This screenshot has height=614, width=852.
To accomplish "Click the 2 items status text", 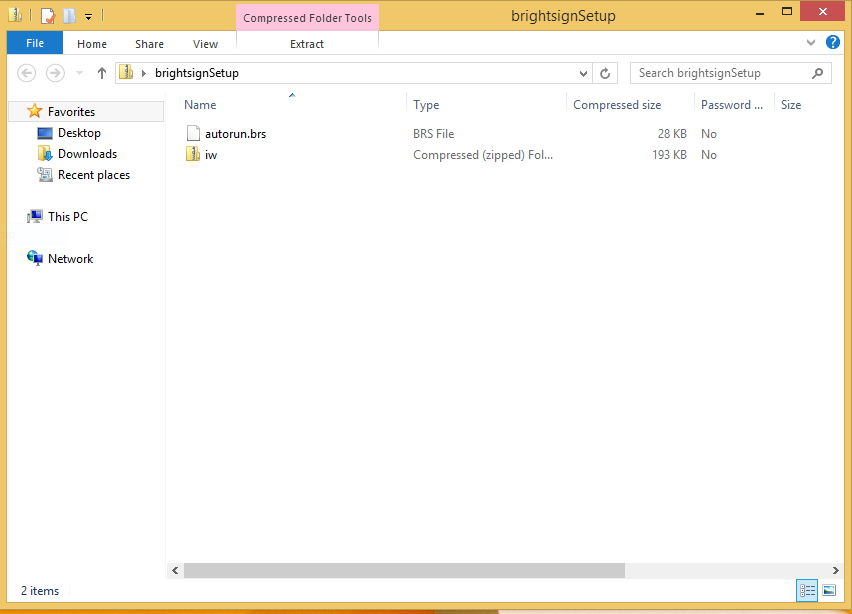I will (40, 591).
